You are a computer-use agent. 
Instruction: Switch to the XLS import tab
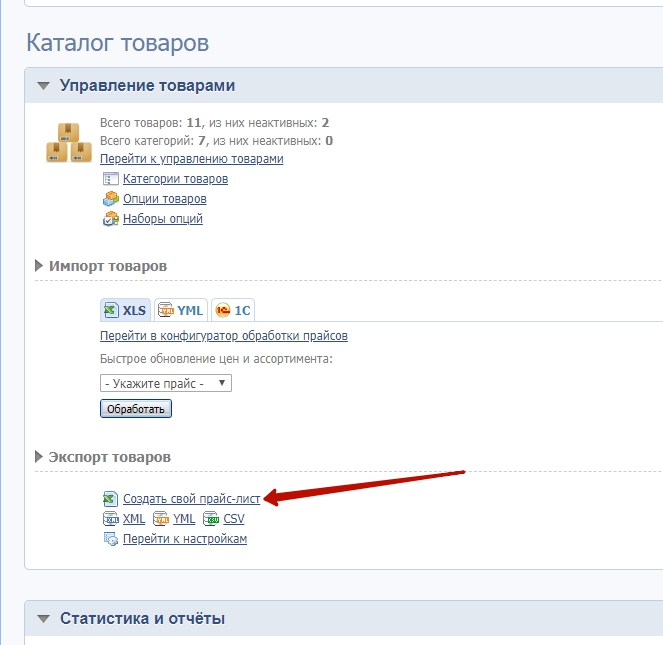tap(125, 310)
